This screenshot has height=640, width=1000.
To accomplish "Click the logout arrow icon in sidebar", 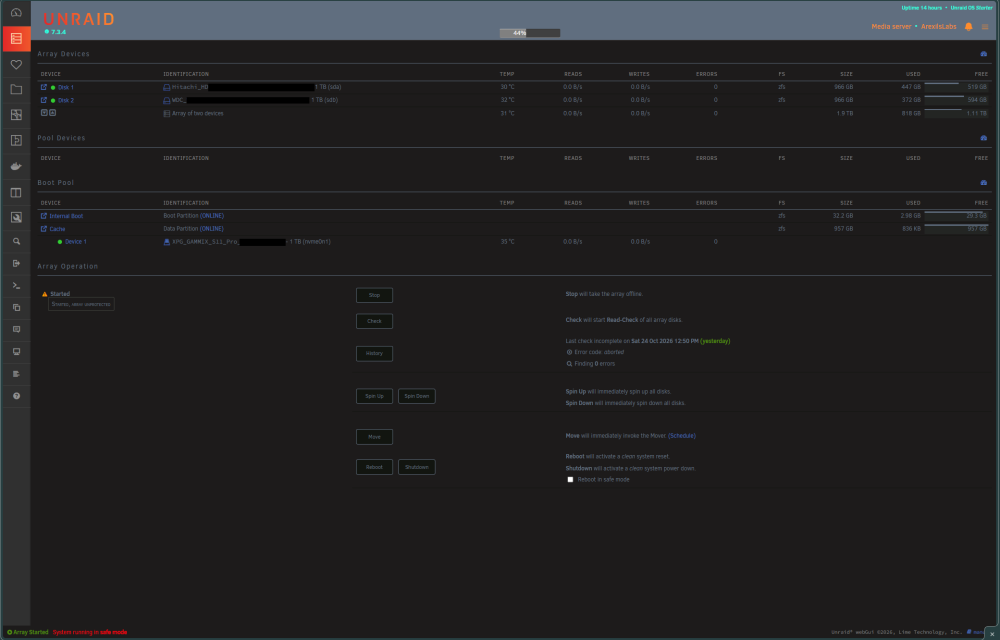I will [17, 263].
